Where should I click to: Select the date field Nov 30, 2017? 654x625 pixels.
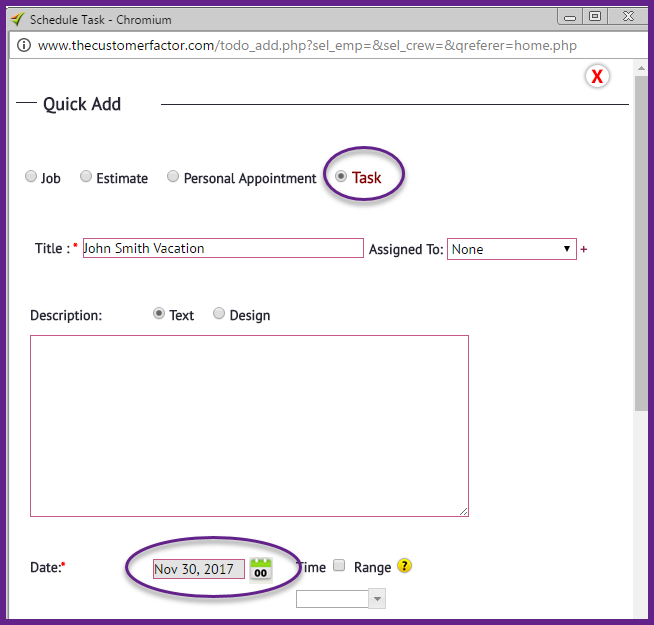(199, 569)
